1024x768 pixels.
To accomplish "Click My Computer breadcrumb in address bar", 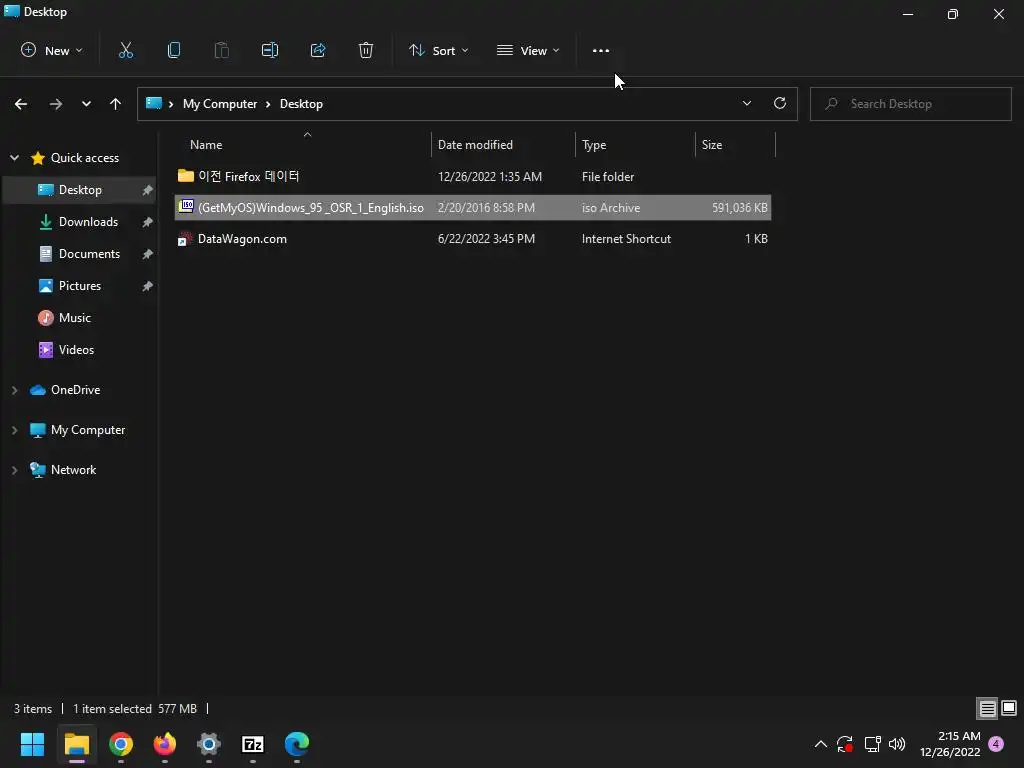I will 219,104.
